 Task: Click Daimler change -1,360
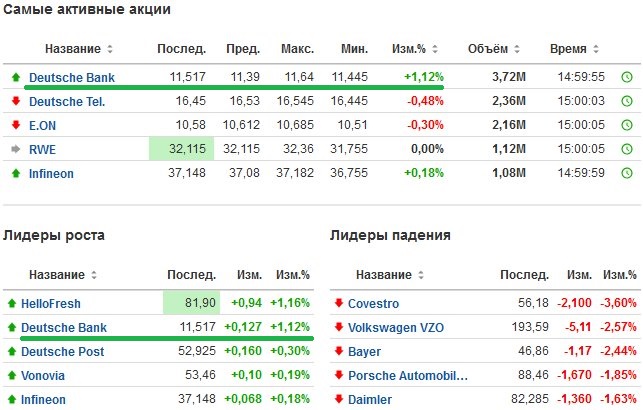point(574,399)
